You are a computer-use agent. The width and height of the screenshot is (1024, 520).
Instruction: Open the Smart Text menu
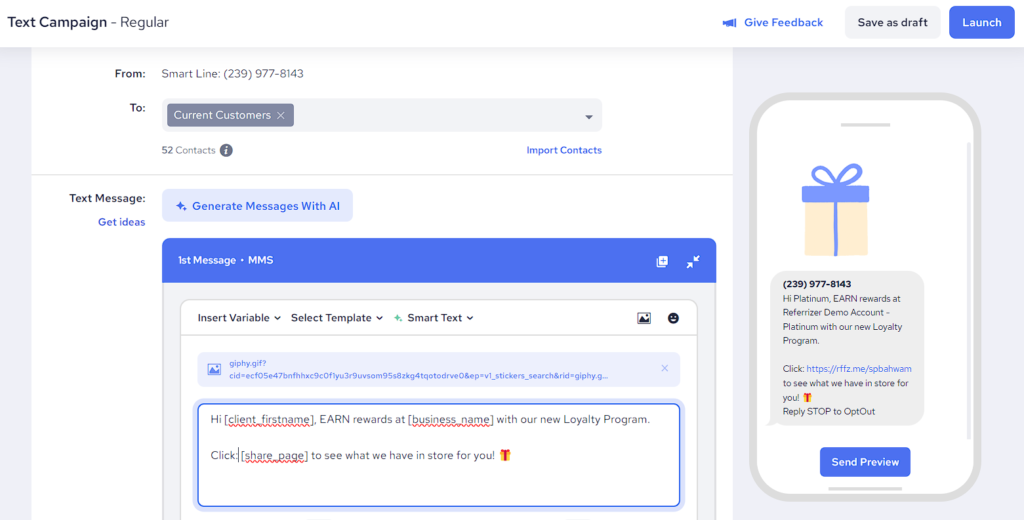point(434,318)
